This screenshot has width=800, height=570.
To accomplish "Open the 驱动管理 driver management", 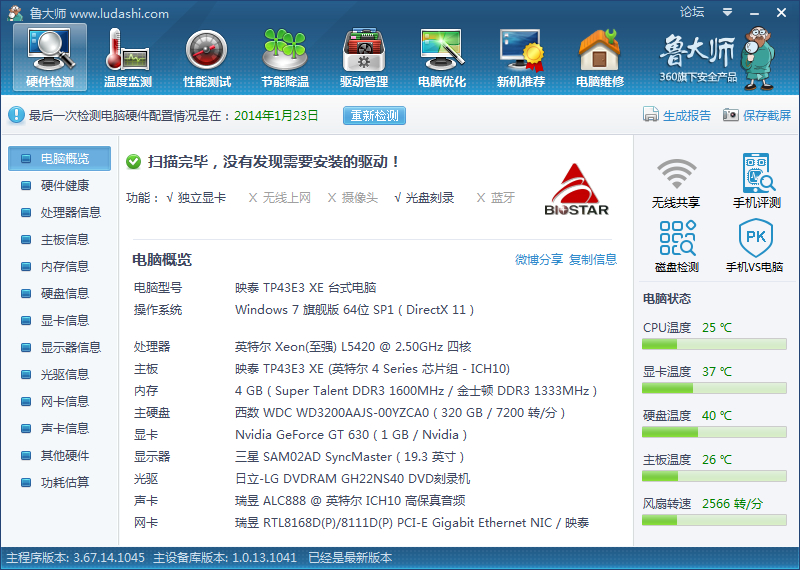I will pos(364,58).
